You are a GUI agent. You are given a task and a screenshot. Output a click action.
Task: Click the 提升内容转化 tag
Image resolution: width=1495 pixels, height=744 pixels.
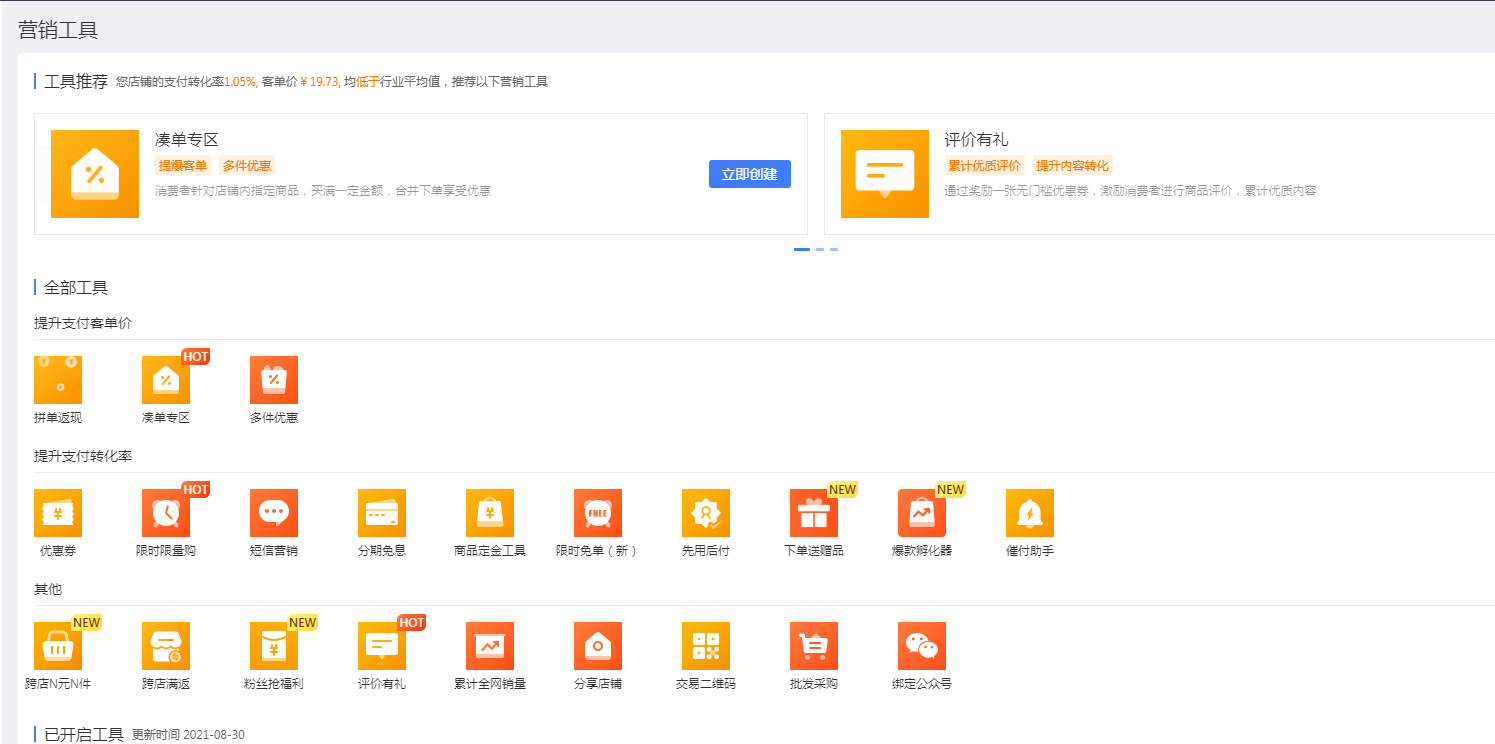tap(1073, 166)
